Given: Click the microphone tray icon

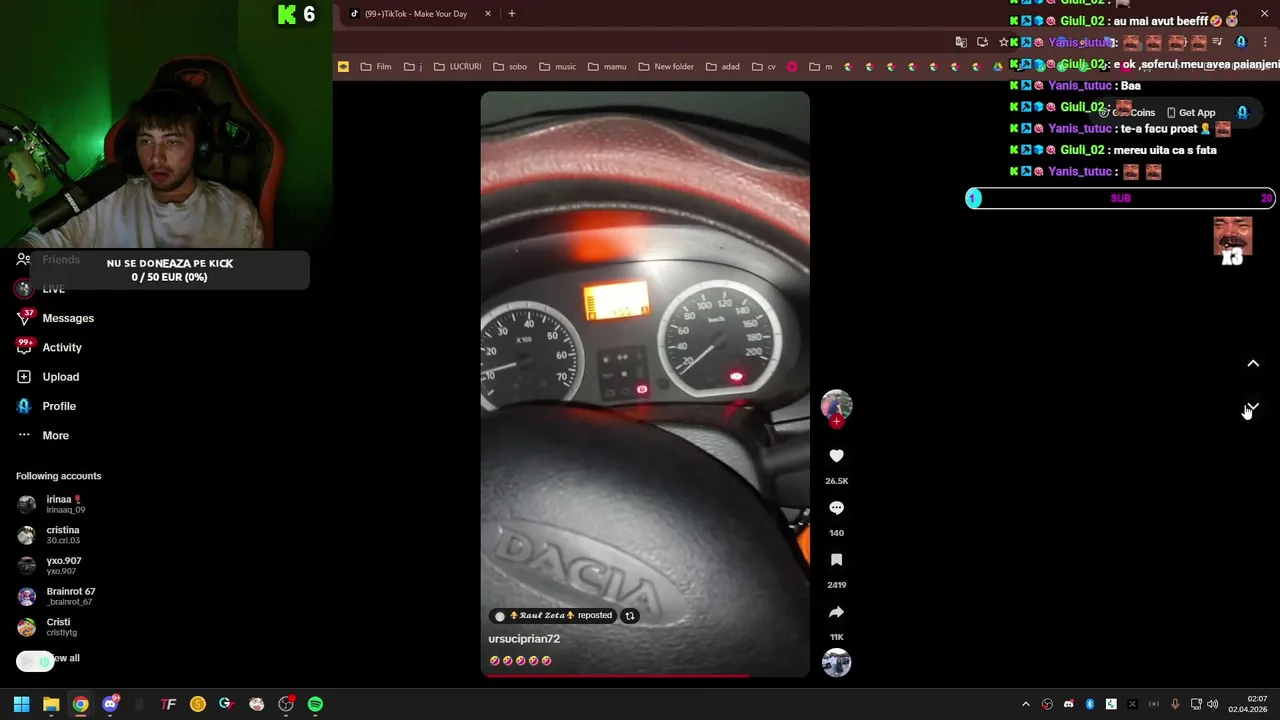Looking at the screenshot, I should (x=1175, y=704).
